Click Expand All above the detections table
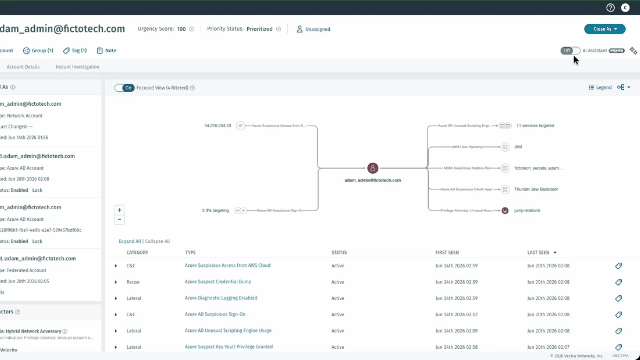 coord(129,241)
